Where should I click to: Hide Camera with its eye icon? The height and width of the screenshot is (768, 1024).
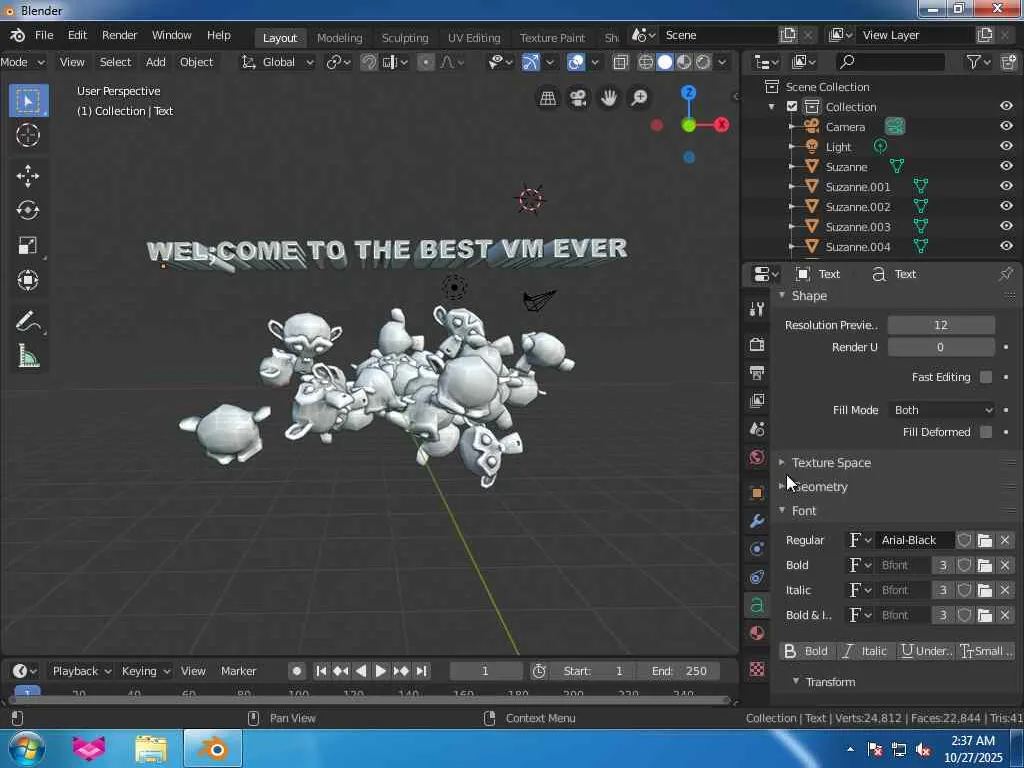tap(1006, 126)
